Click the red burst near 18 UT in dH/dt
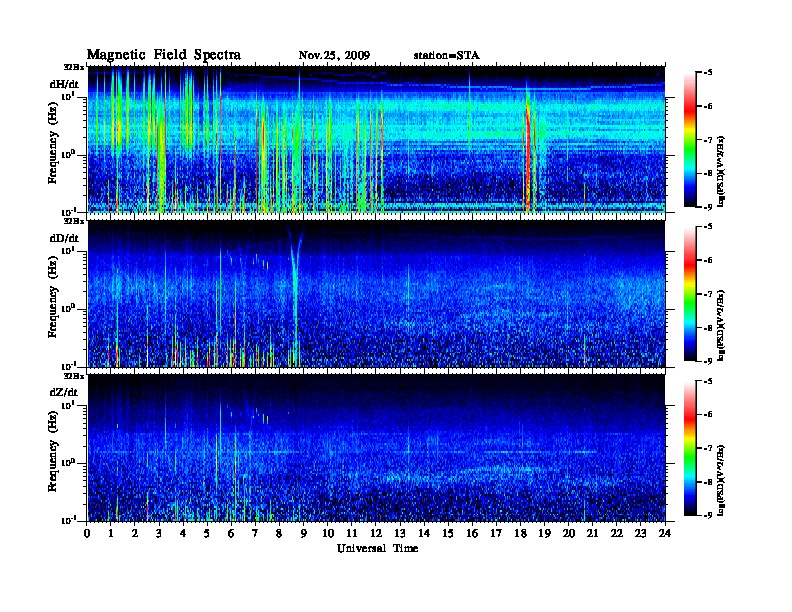 (527, 151)
